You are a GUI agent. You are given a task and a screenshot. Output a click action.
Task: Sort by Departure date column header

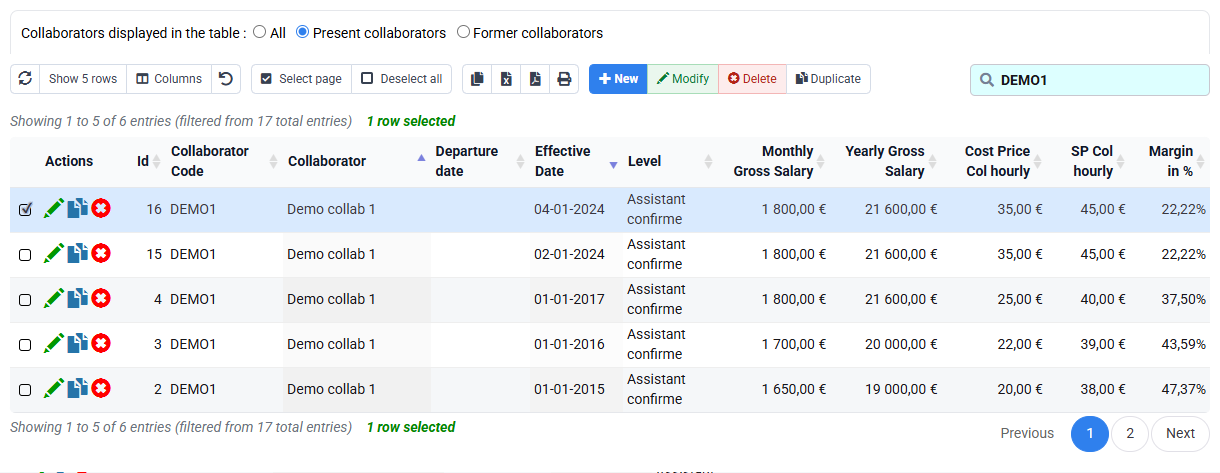[480, 161]
